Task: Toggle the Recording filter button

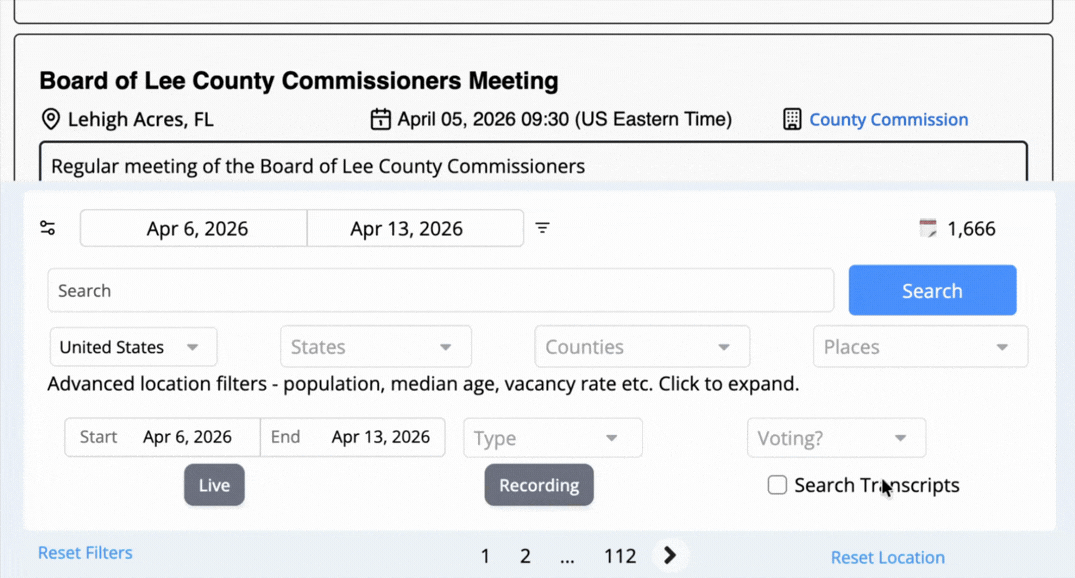Action: pos(539,485)
